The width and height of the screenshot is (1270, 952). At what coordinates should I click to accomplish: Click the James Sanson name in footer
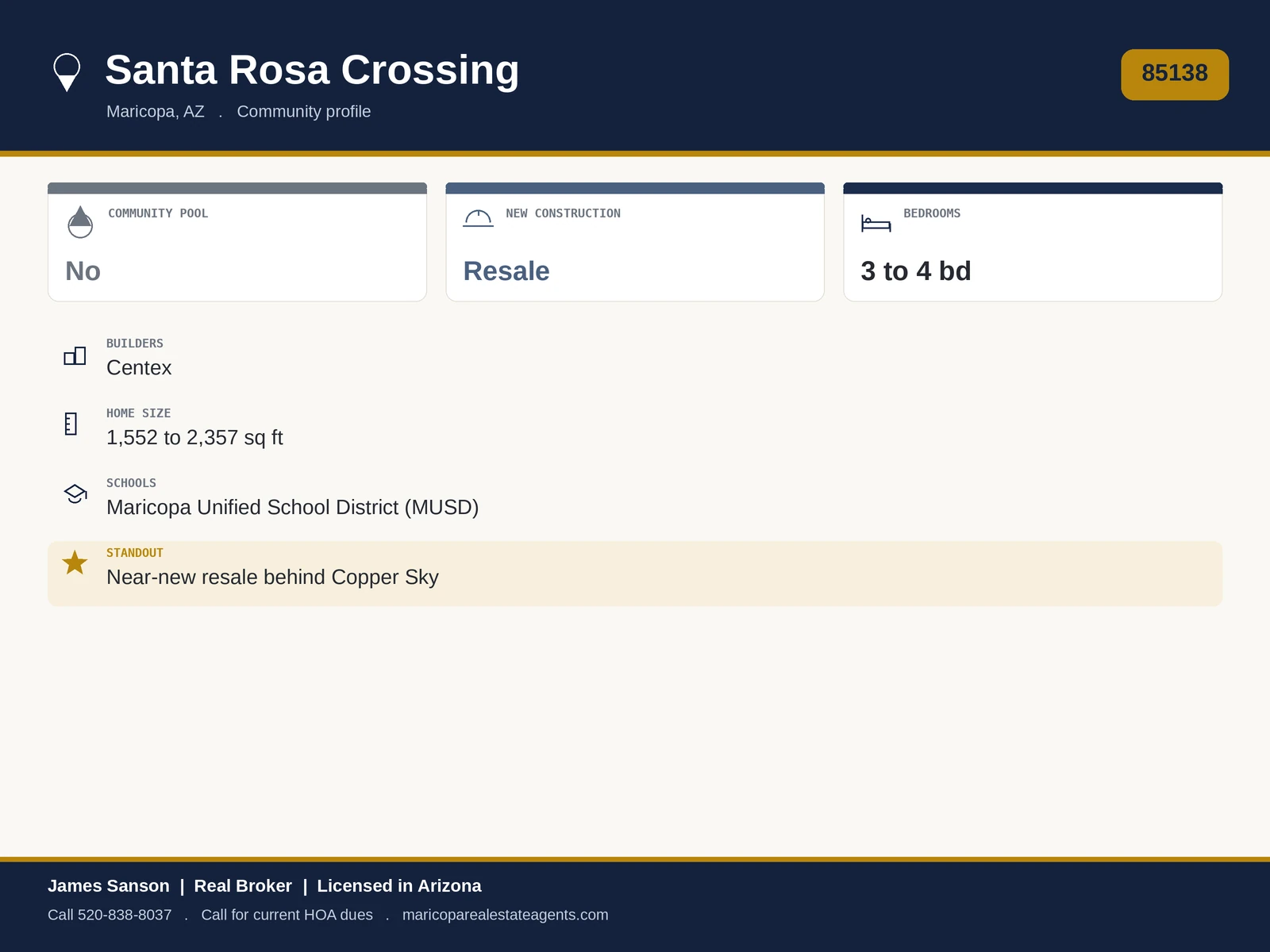point(109,886)
